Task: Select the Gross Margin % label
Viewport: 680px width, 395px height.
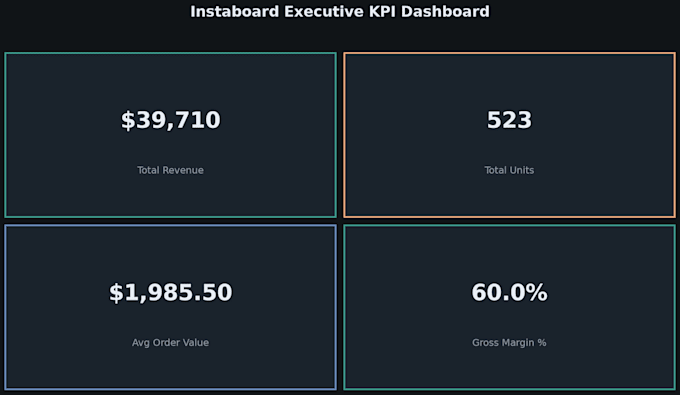Action: 509,343
